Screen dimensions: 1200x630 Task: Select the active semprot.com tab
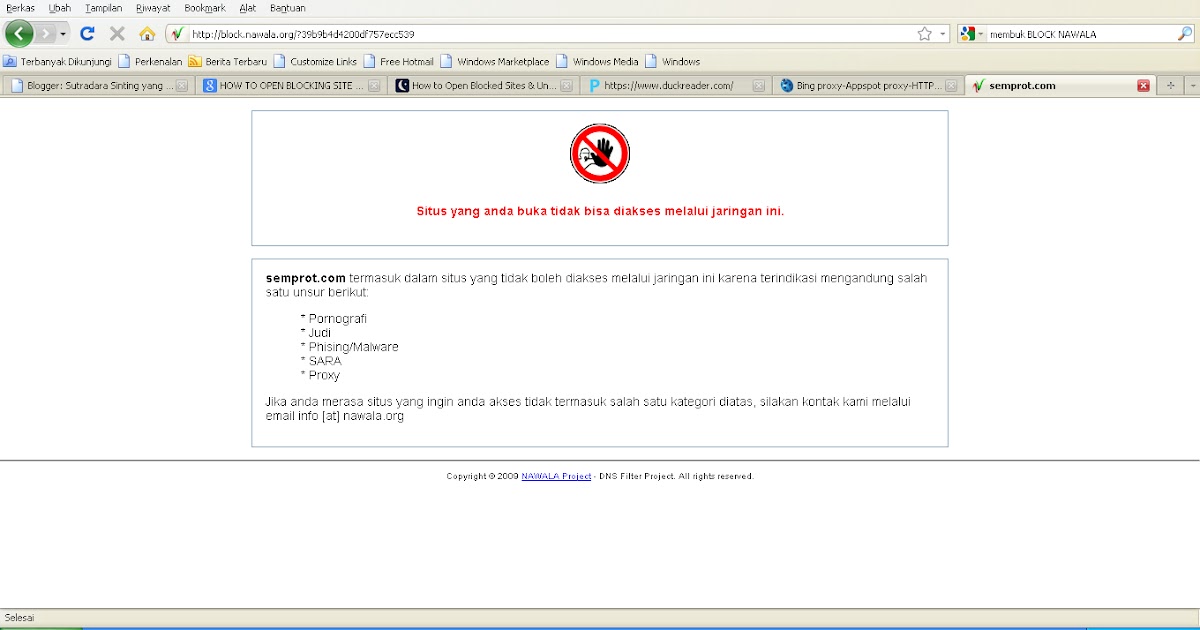coord(1060,86)
